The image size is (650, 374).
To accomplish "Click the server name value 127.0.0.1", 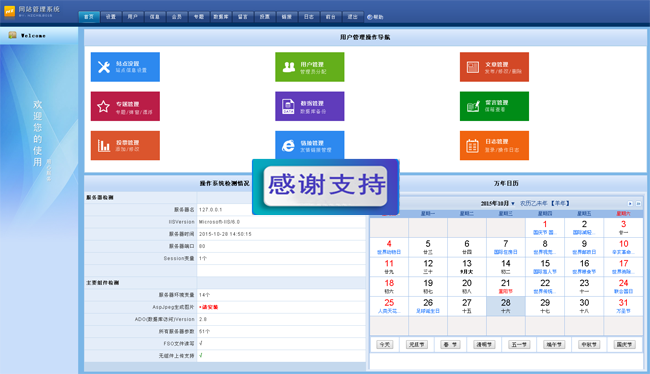I will pos(211,210).
